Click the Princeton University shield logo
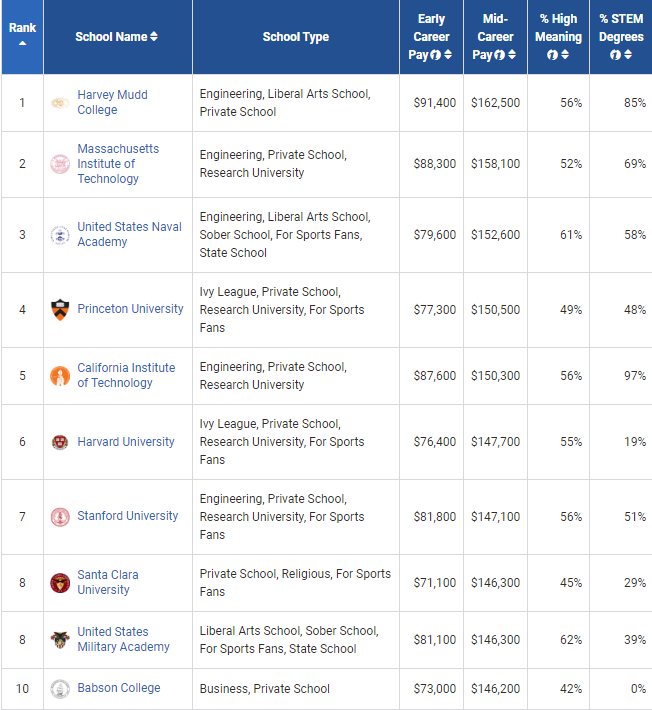This screenshot has width=652, height=710. [60, 309]
